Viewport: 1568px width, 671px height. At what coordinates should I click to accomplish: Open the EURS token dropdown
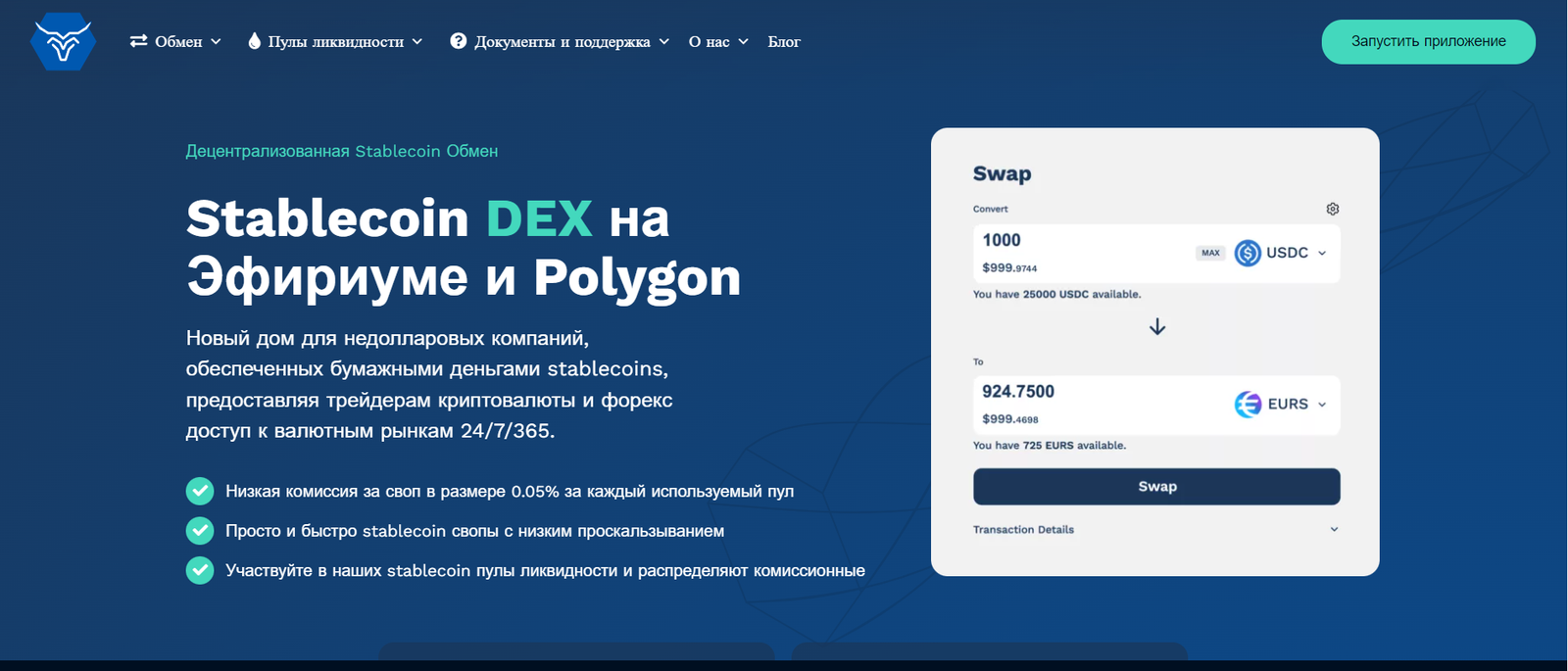click(x=1281, y=404)
